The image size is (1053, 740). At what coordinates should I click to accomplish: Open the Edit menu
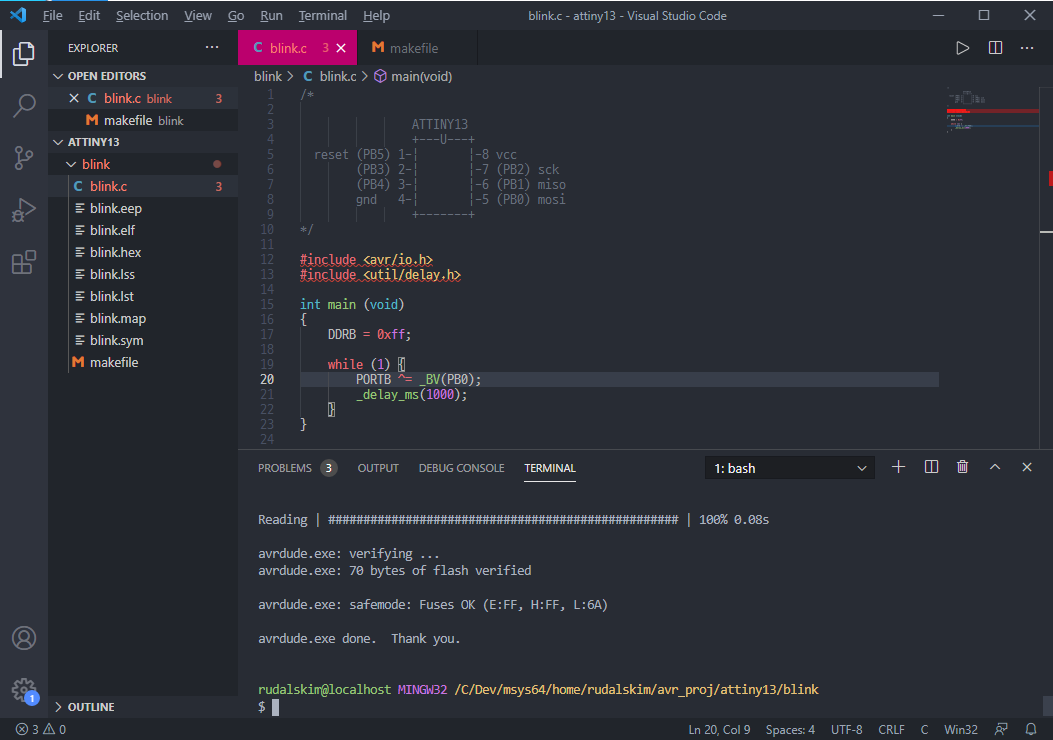point(89,15)
